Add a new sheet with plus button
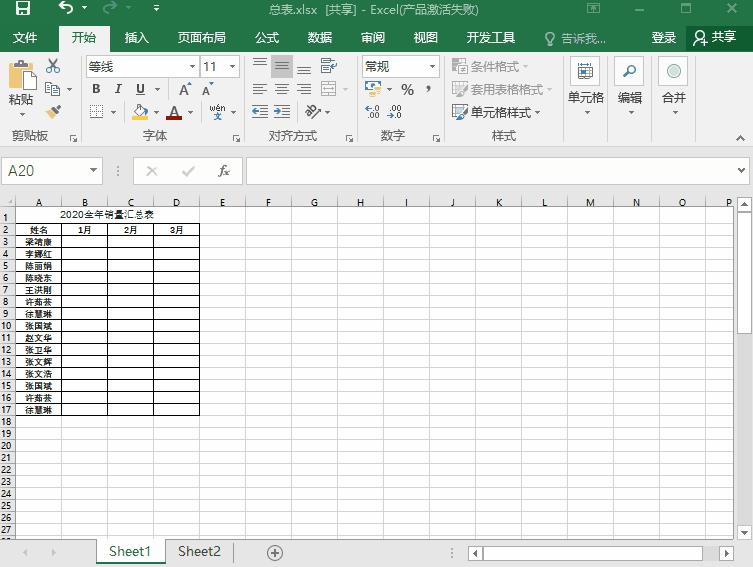The width and height of the screenshot is (753, 567). coord(275,553)
